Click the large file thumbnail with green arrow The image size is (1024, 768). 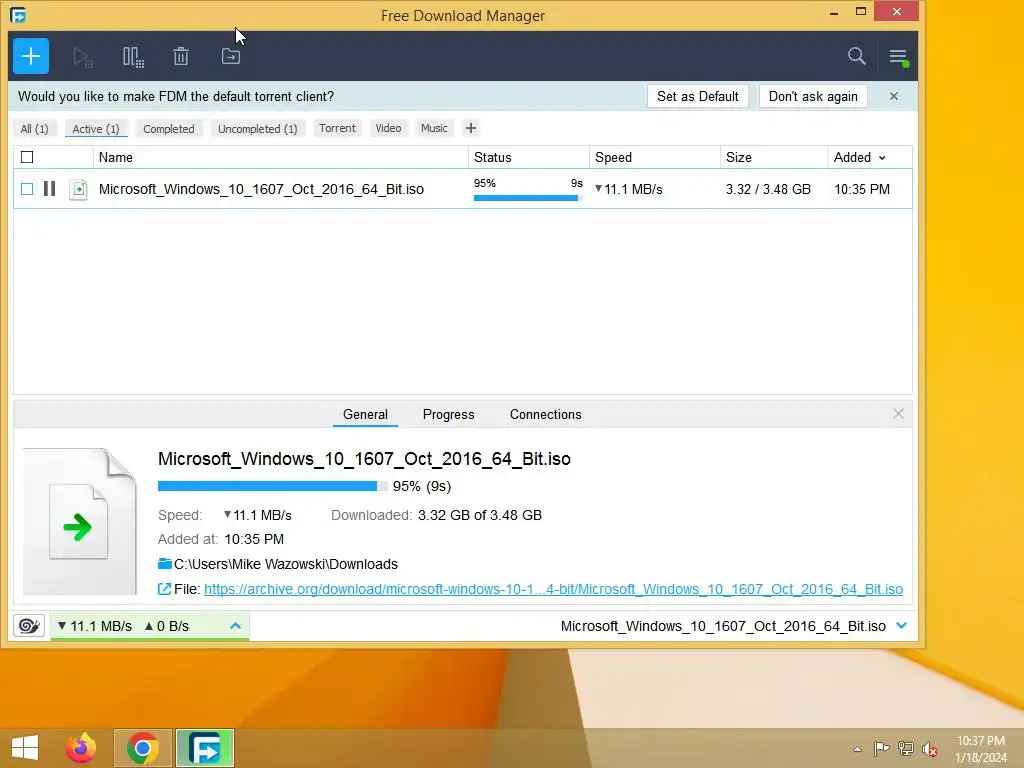[x=80, y=521]
